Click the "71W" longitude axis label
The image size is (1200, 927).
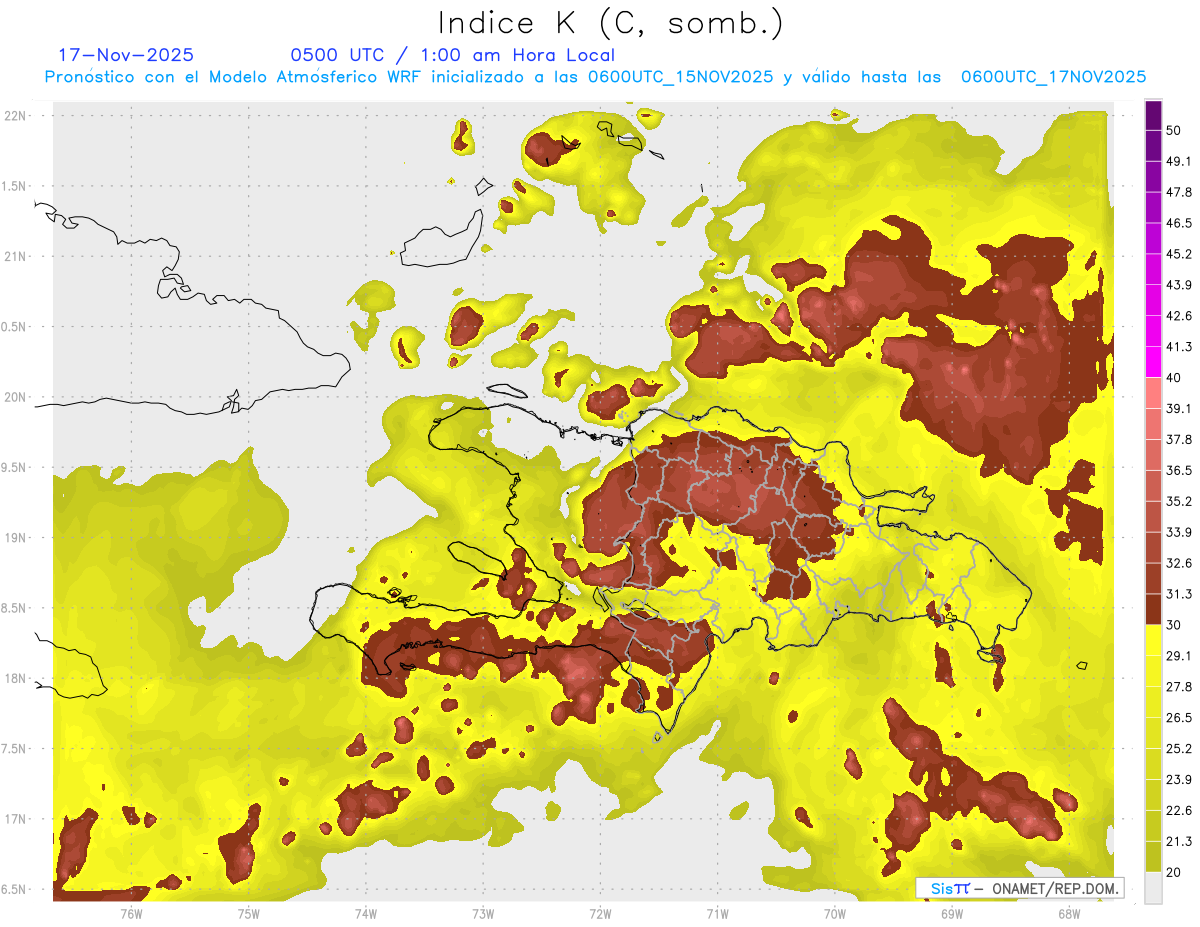(717, 913)
